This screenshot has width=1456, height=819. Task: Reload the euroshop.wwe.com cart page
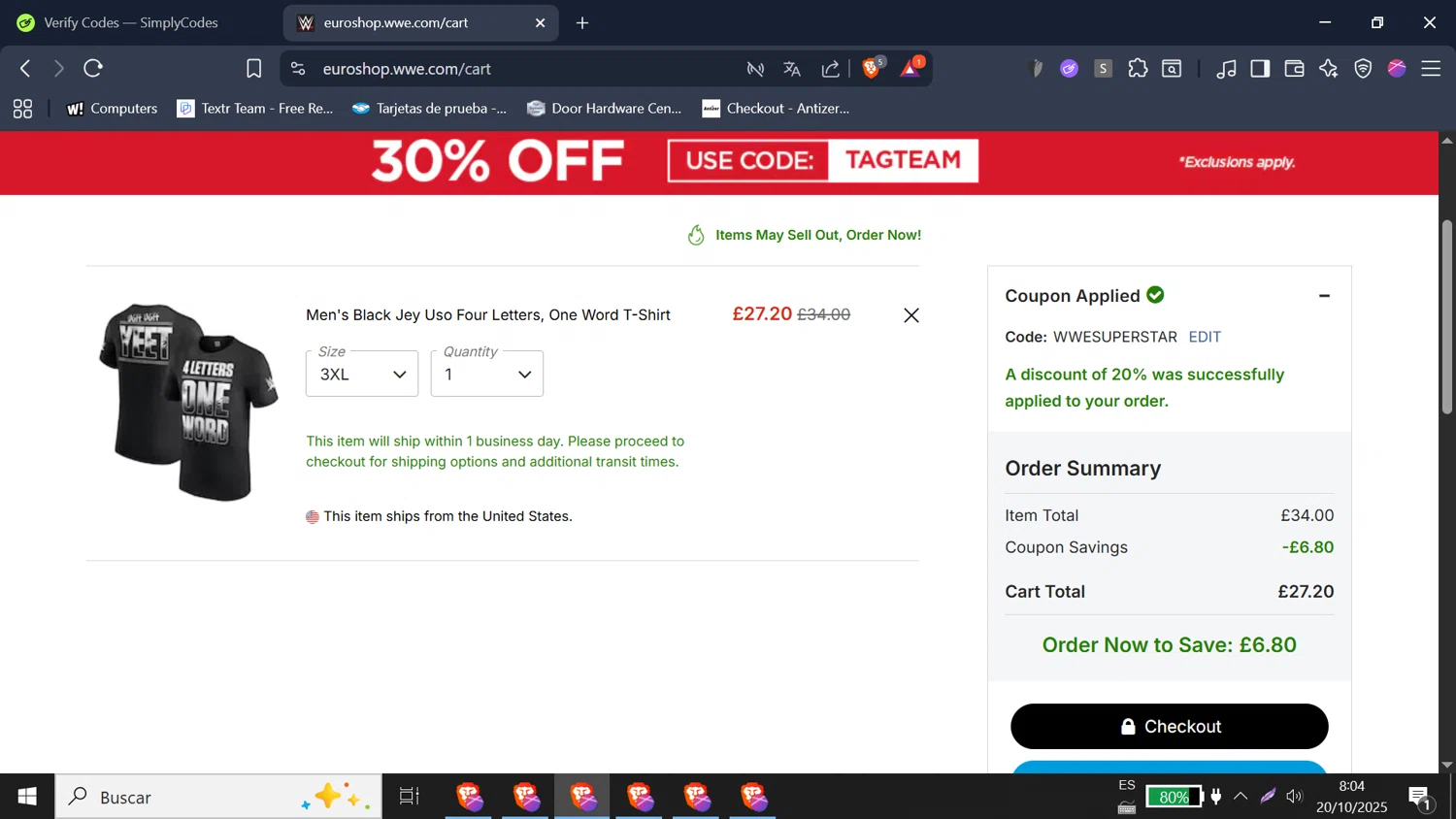[93, 68]
